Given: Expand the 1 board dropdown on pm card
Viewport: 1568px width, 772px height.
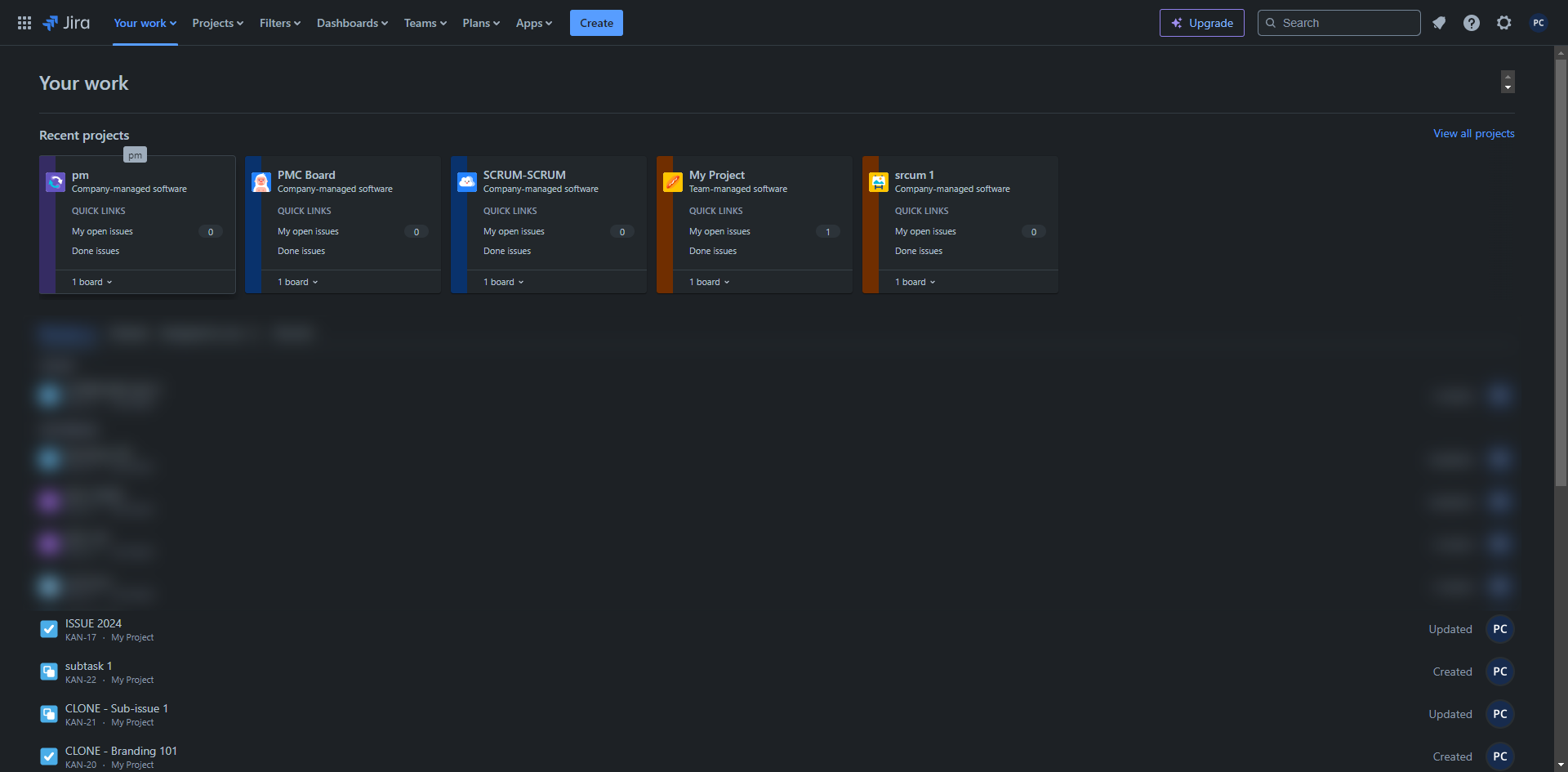Looking at the screenshot, I should tap(92, 282).
